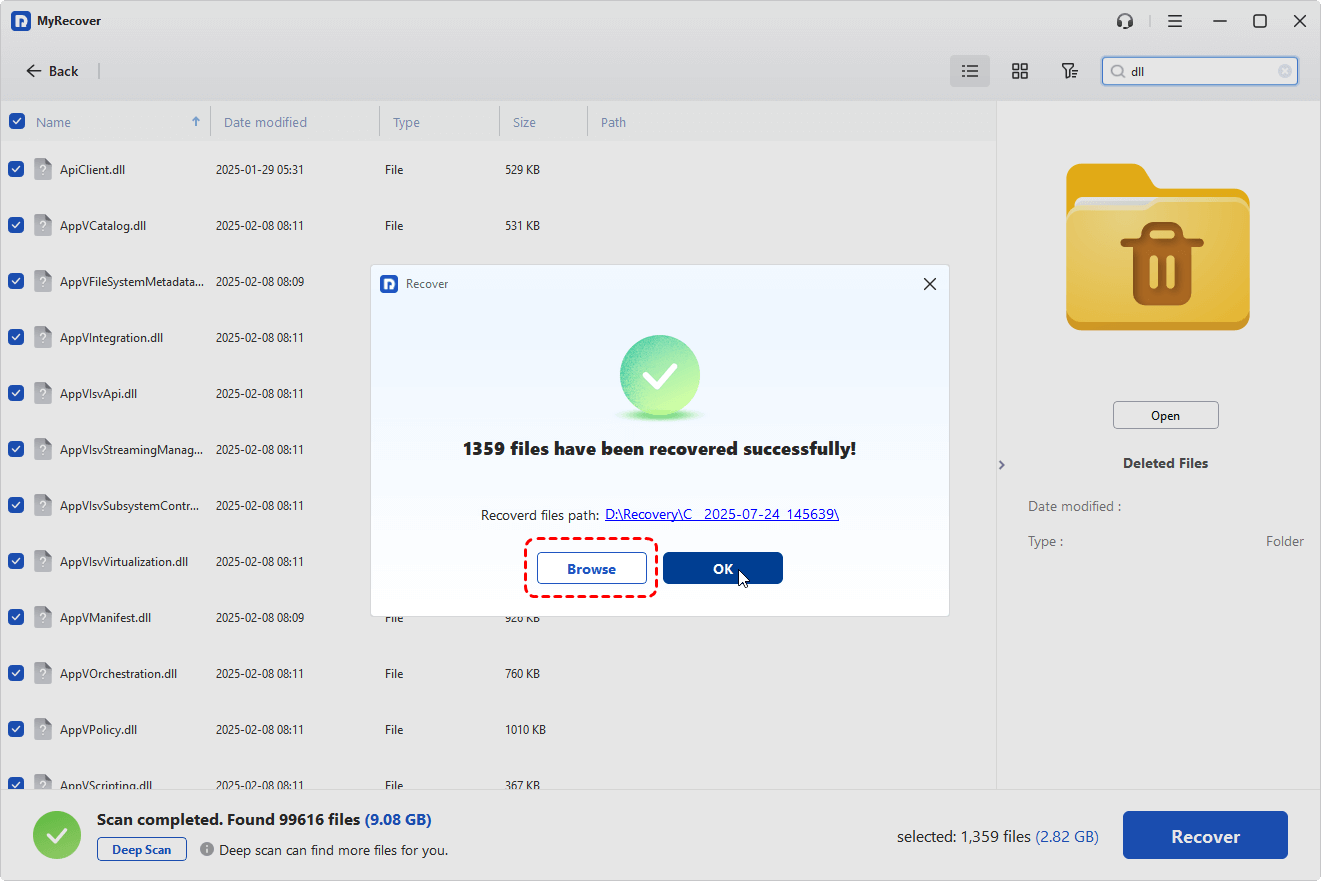1321x881 pixels.
Task: Click the green success checkmark in dialog
Action: coord(659,376)
